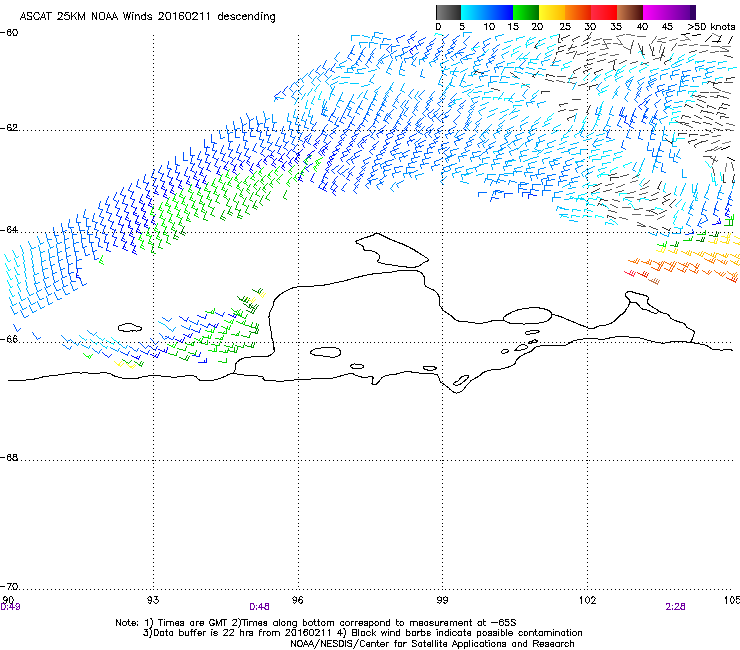The height and width of the screenshot is (650, 740).
Task: Click the "Times are GMT" note text
Action: pos(191,623)
